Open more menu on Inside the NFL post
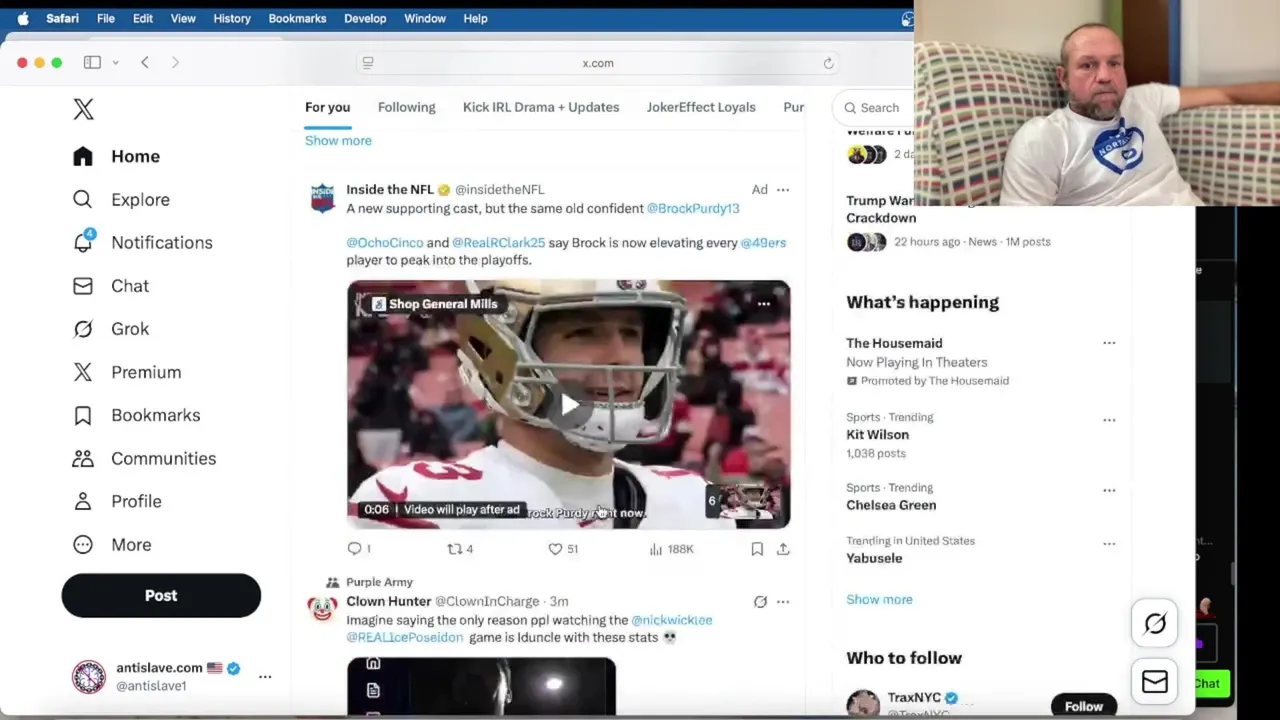 [783, 189]
